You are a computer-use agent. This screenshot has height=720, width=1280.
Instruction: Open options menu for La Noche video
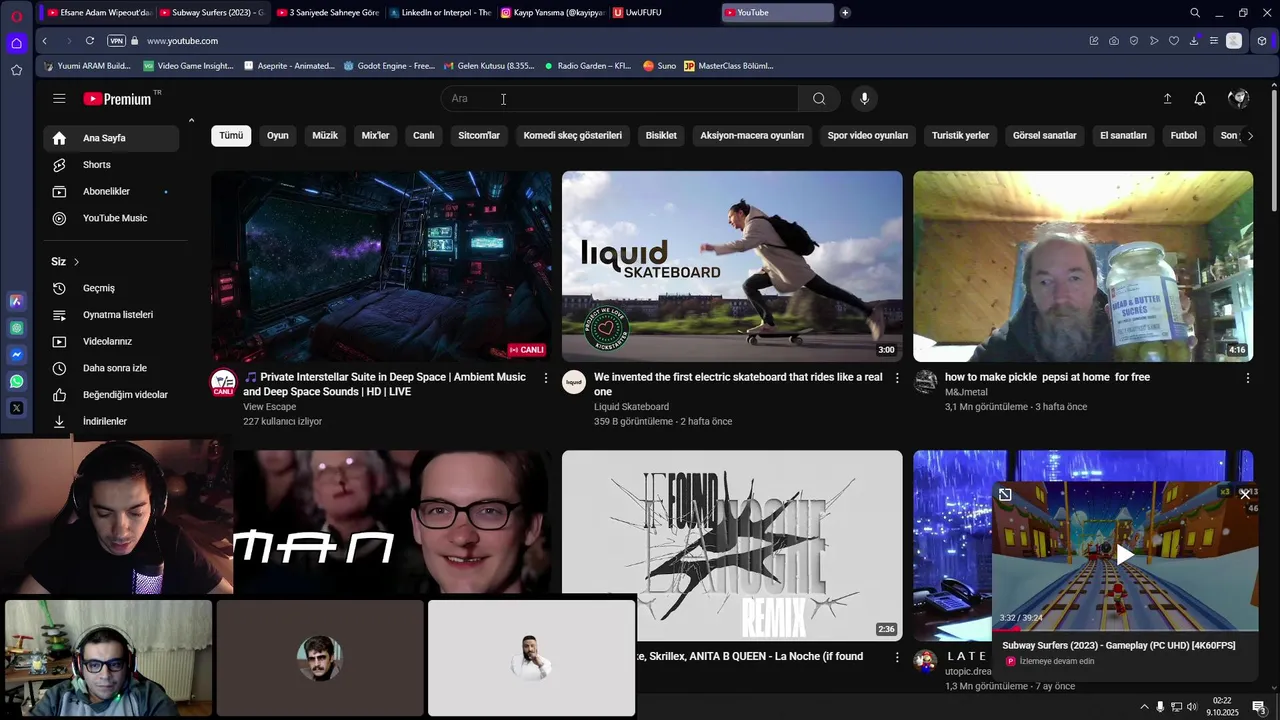(896, 657)
